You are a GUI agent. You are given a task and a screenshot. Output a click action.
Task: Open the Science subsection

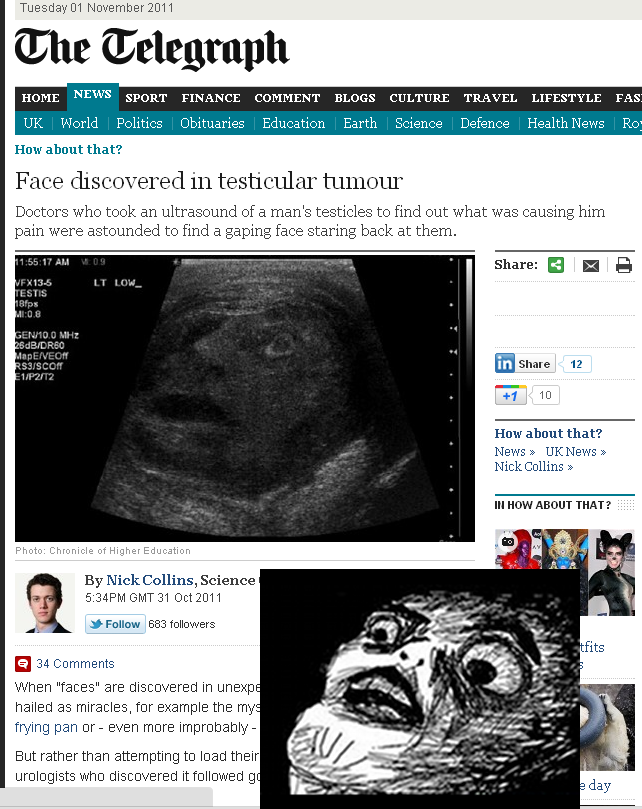(x=419, y=123)
